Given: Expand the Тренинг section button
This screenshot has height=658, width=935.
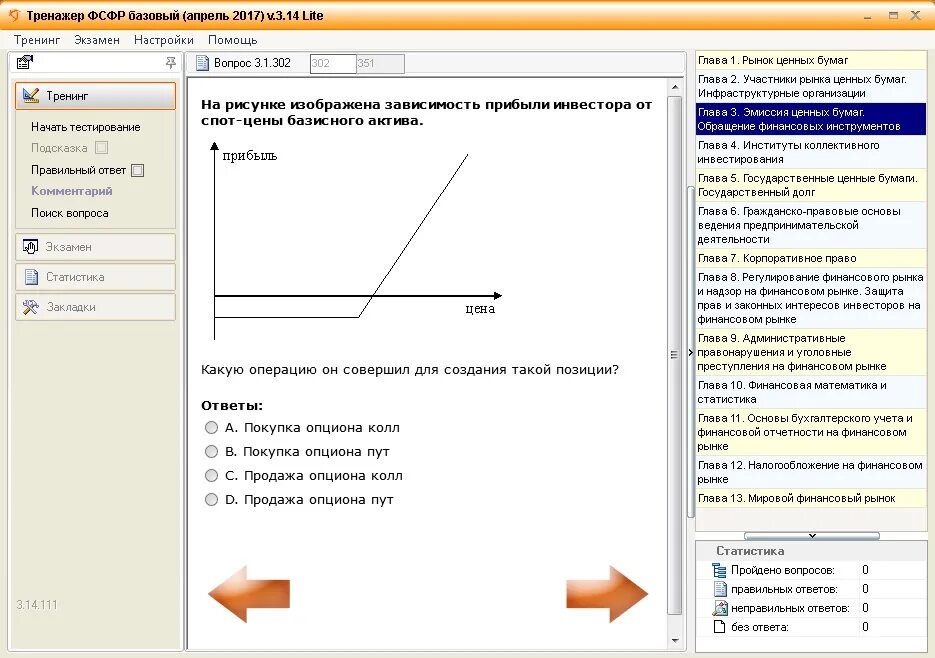Looking at the screenshot, I should 95,96.
